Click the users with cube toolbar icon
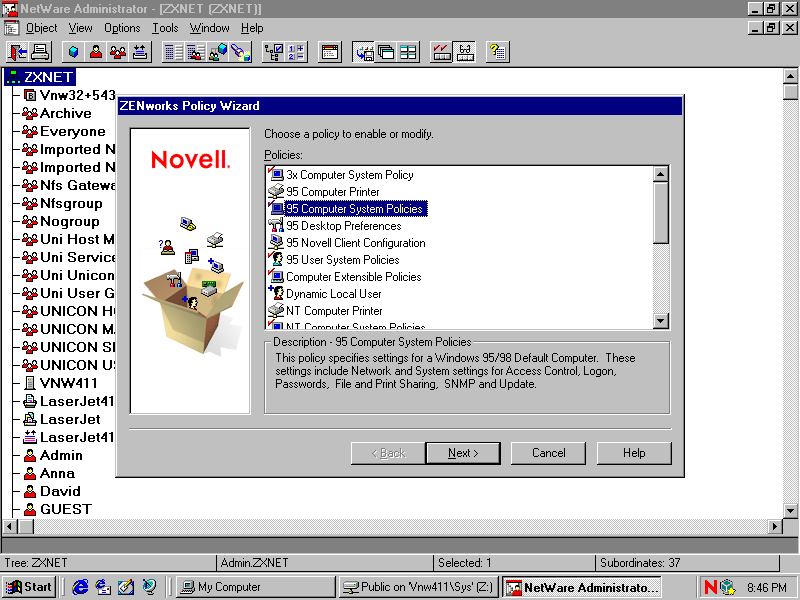The image size is (800, 600). pos(218,52)
